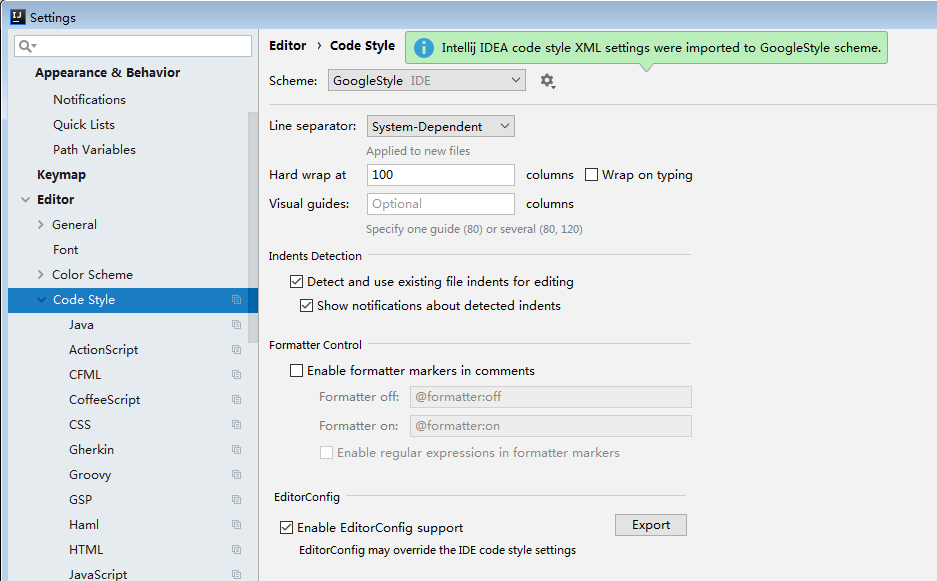Screen dimensions: 937x581
Task: Click the Editor breadcrumb link
Action: 288,46
